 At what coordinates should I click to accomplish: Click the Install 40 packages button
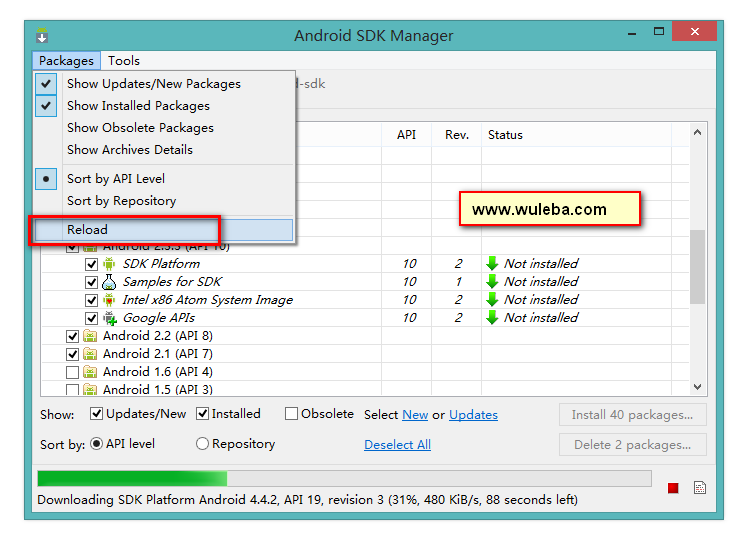pyautogui.click(x=632, y=415)
